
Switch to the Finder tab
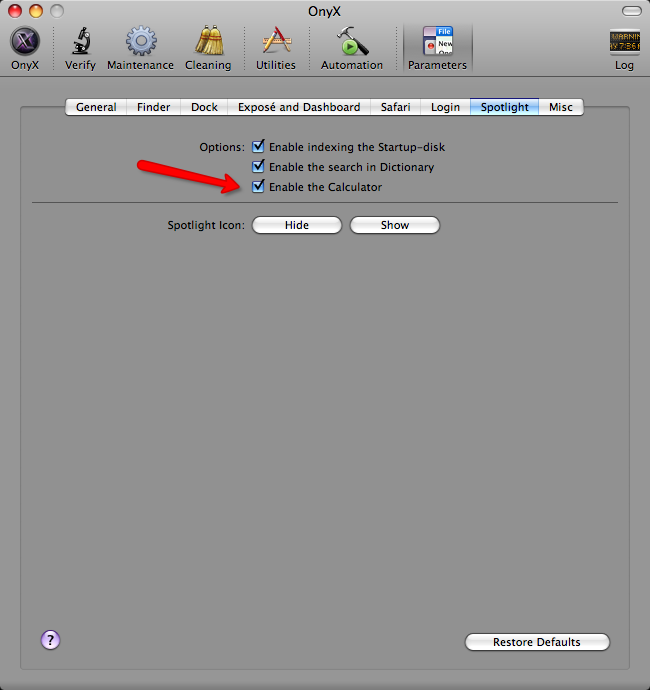[153, 107]
